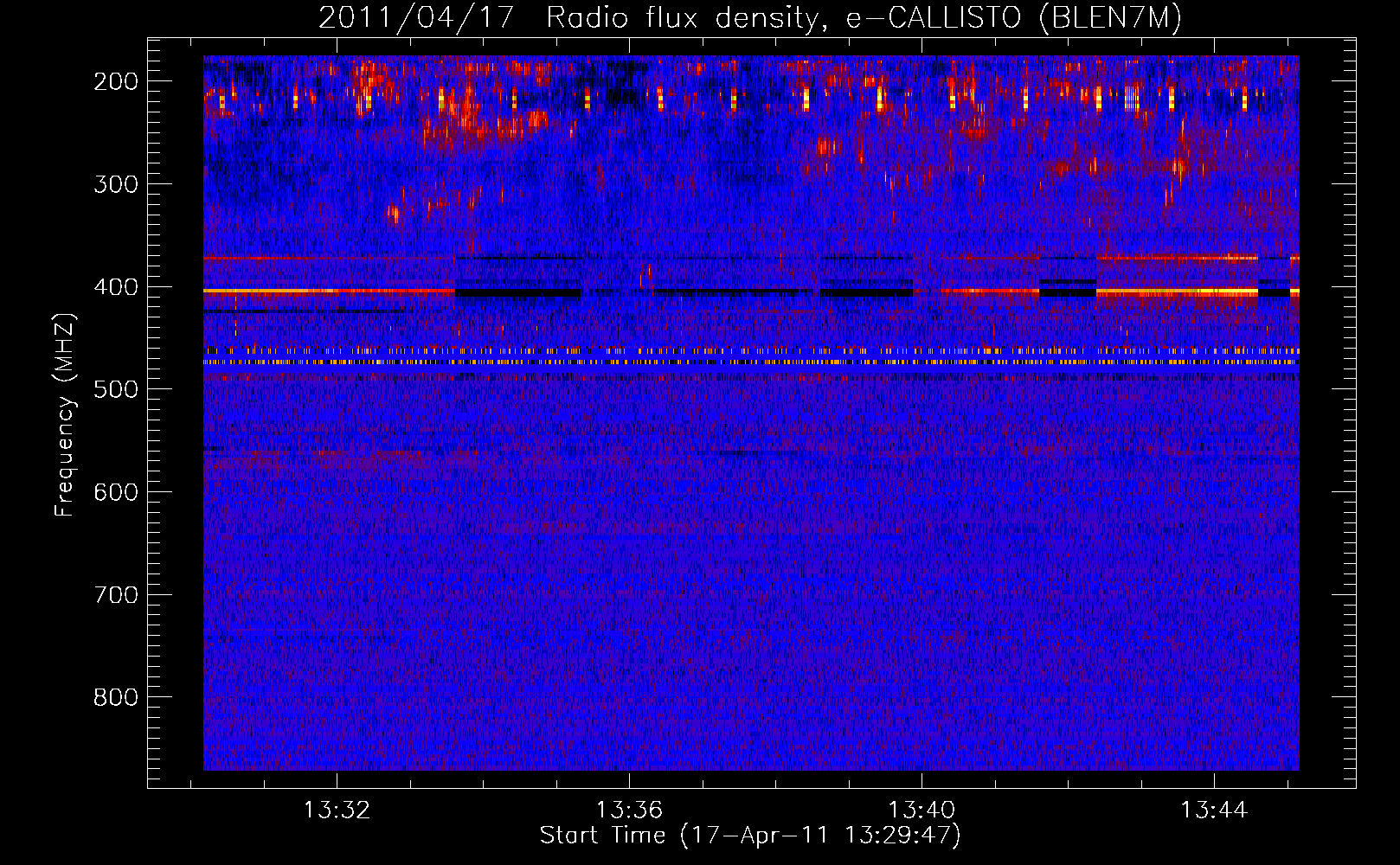Click the 13:40 time tick label

click(922, 810)
